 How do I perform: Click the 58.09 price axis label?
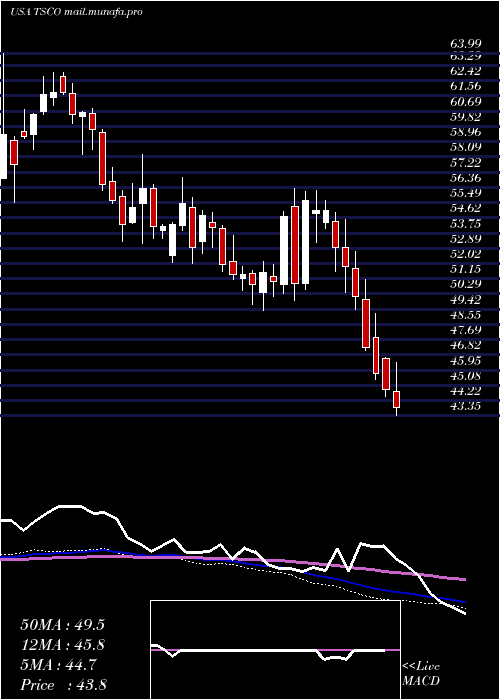[466, 147]
